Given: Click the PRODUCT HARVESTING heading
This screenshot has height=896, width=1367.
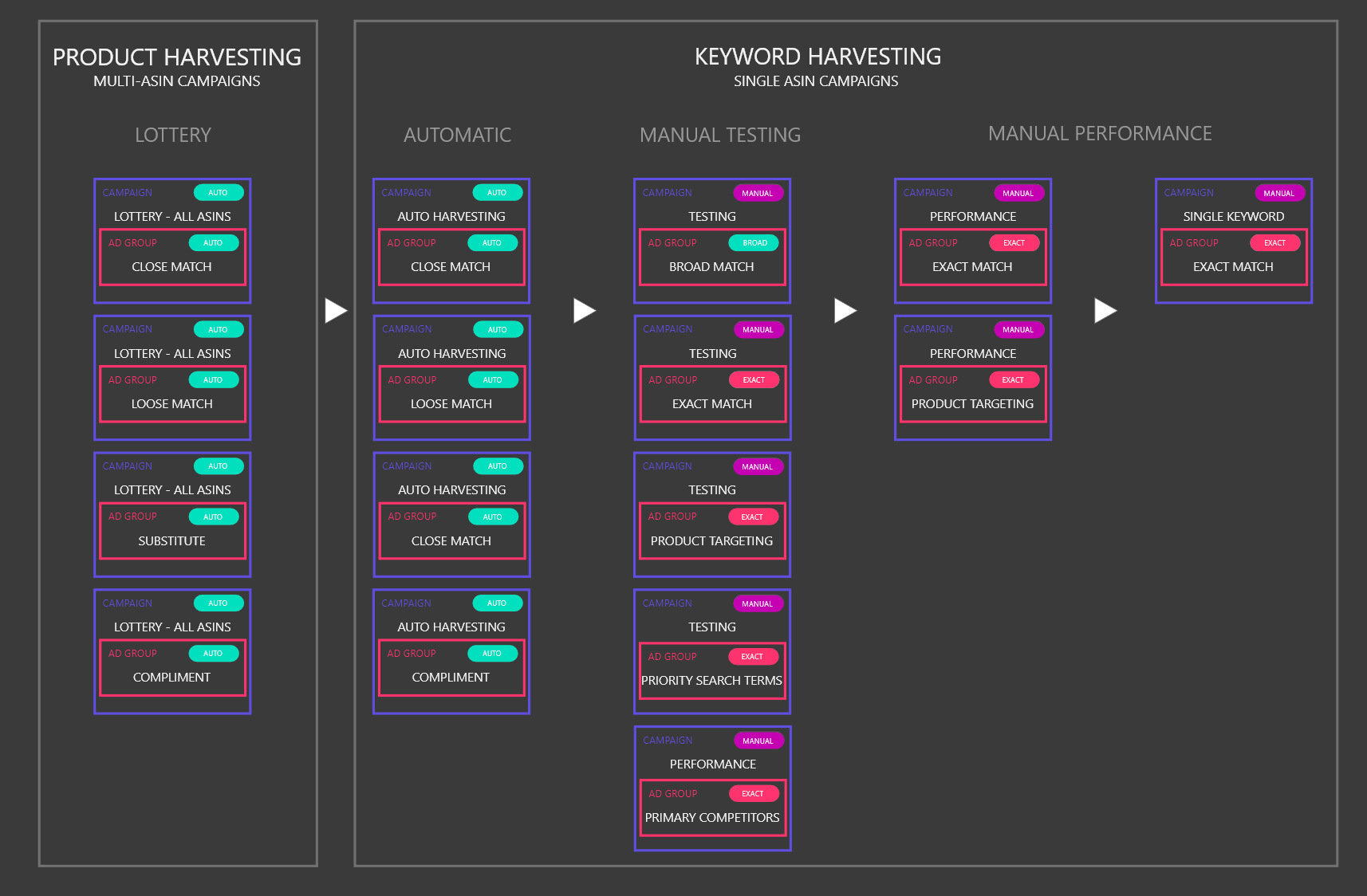Looking at the screenshot, I should click(x=177, y=57).
